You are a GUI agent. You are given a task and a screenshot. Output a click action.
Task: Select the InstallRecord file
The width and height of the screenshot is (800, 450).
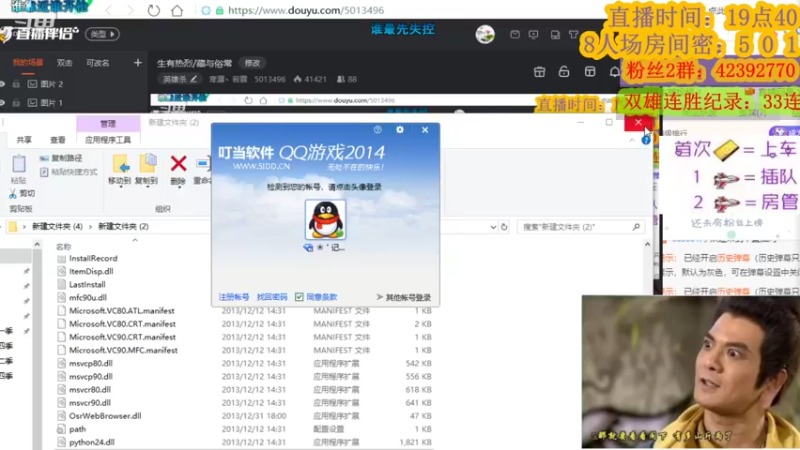pos(93,259)
